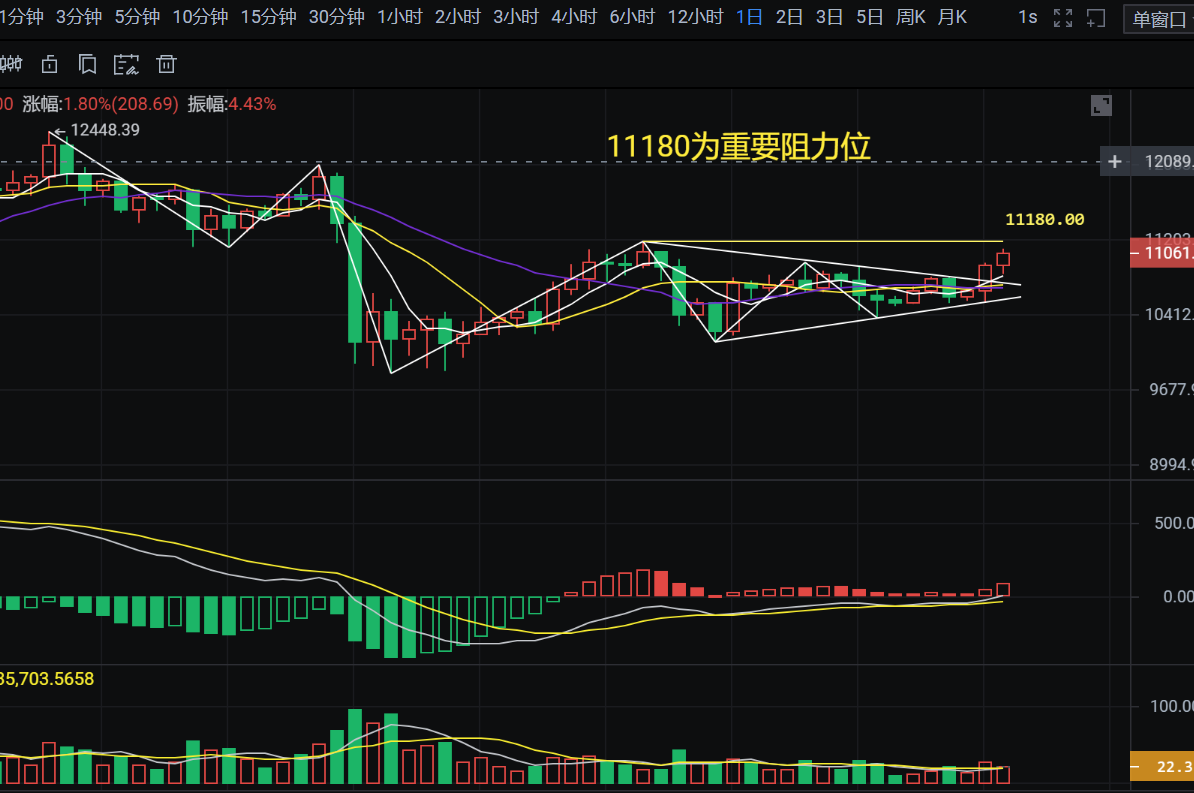1194x793 pixels.
Task: Switch to weekly 周K chart
Action: [911, 17]
